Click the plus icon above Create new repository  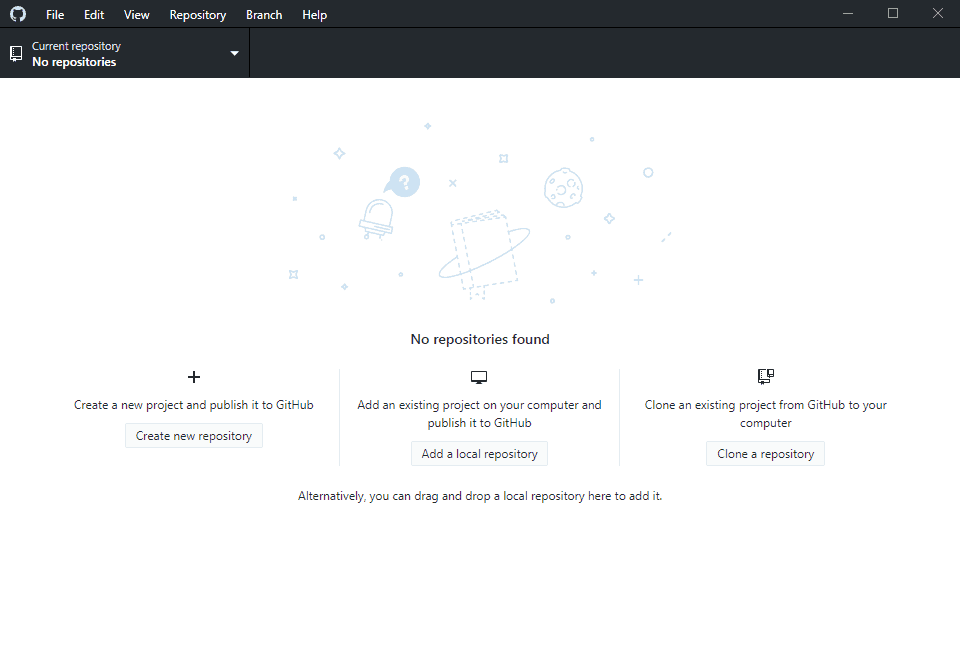tap(193, 377)
